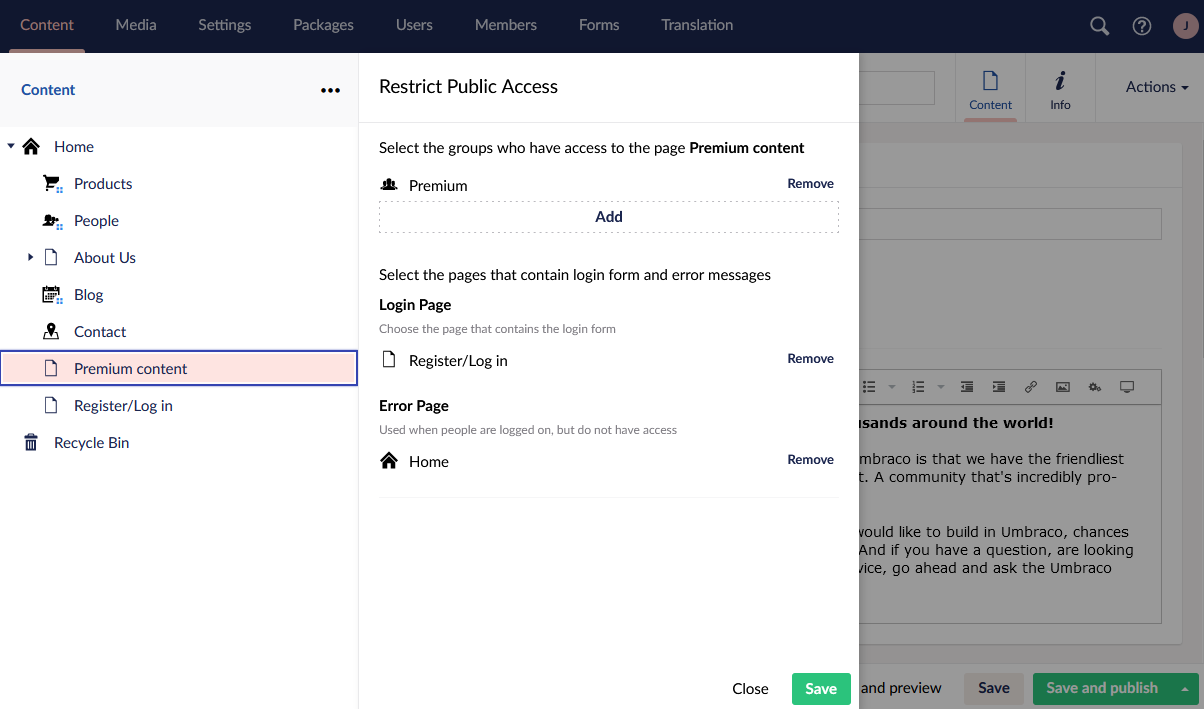Image resolution: width=1204 pixels, height=709 pixels.
Task: Collapse the Home tree node
Action: 11,147
